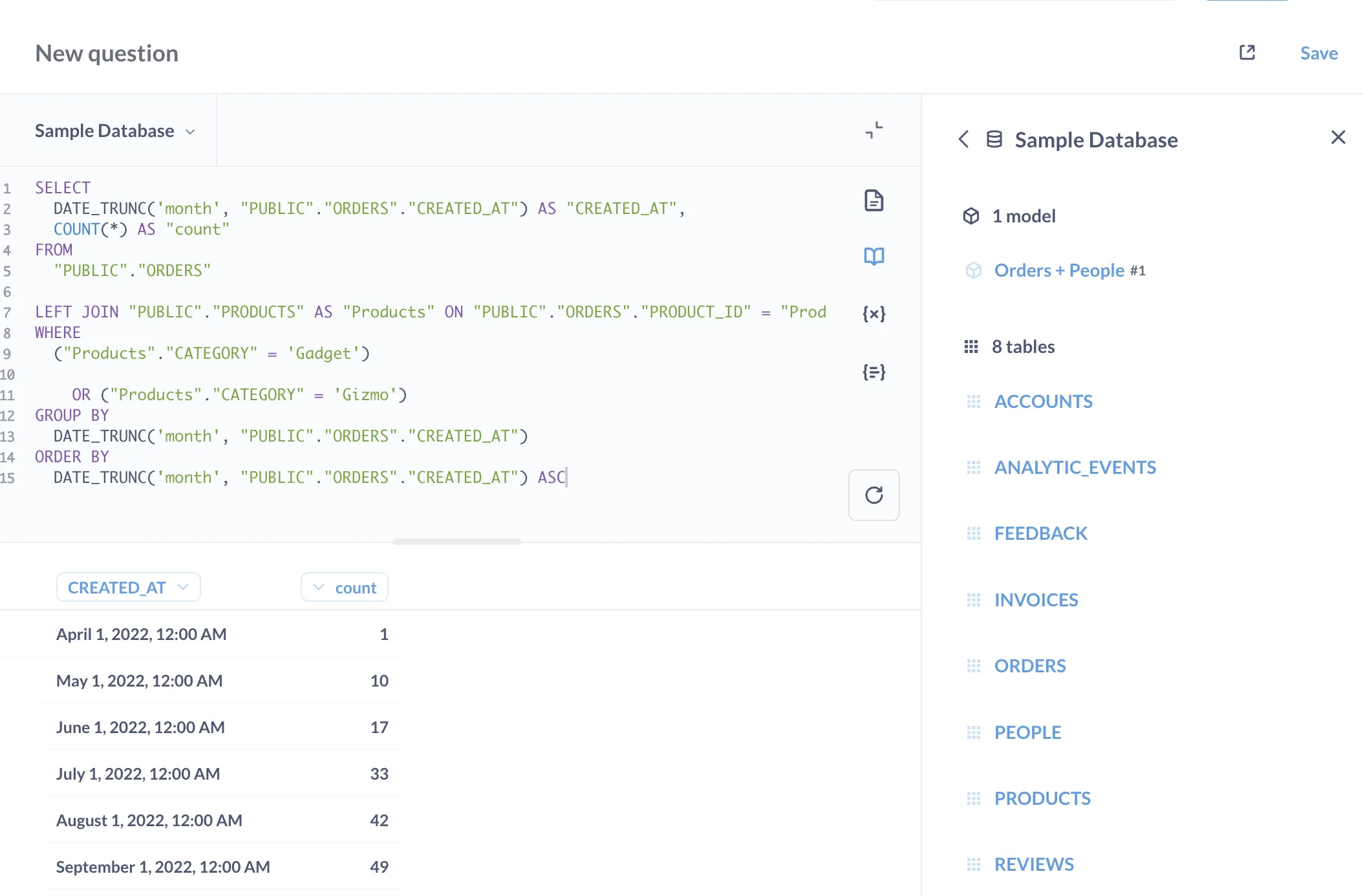
Task: Open the REVIEWS table details
Action: (x=1034, y=864)
